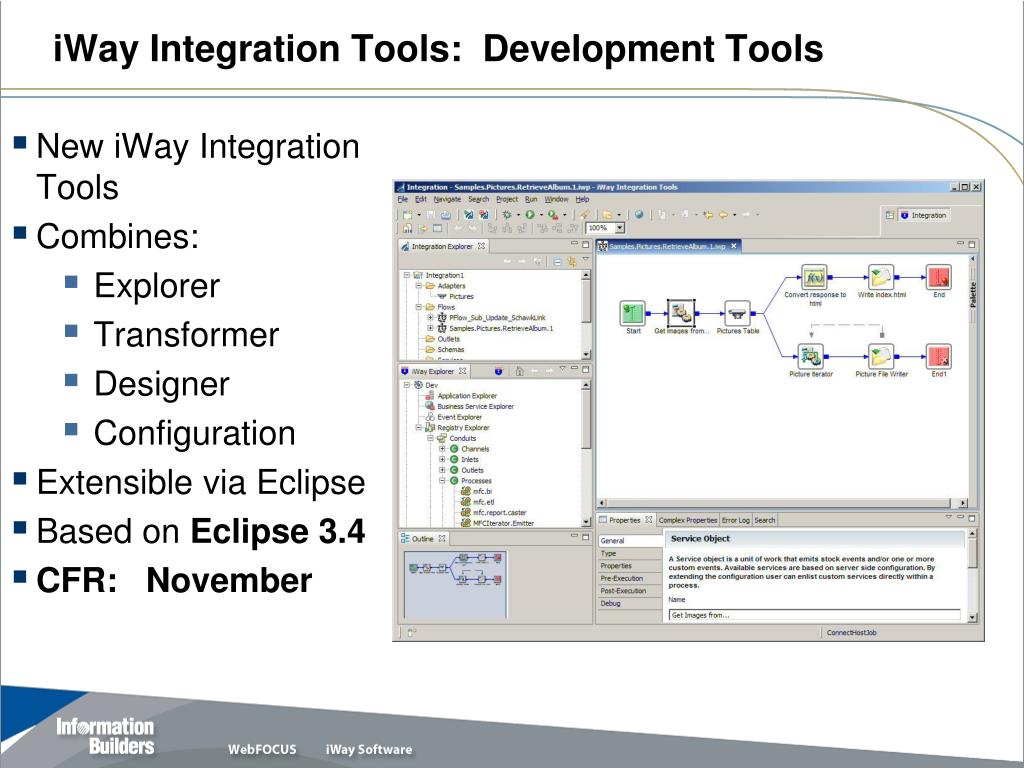This screenshot has height=768, width=1024.
Task: Minimize the Integration Explorer panel
Action: coord(575,244)
